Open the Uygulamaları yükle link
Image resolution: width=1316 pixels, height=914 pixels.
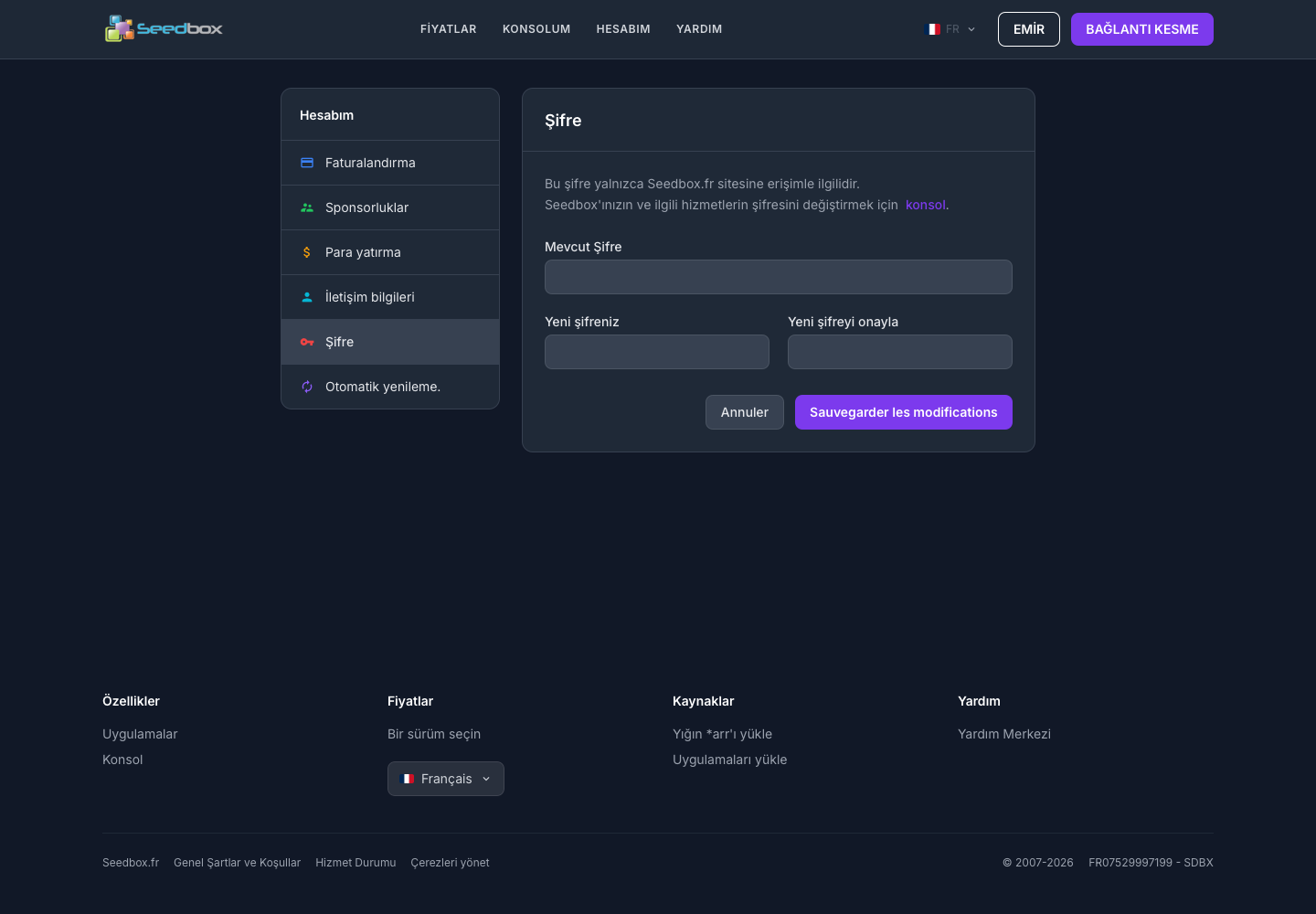coord(729,760)
